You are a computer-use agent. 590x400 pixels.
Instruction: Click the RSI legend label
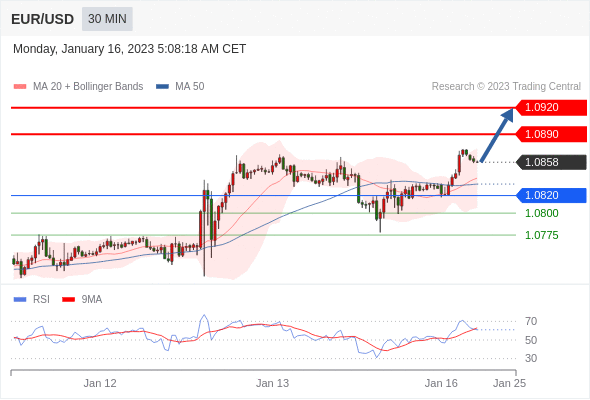(41, 300)
